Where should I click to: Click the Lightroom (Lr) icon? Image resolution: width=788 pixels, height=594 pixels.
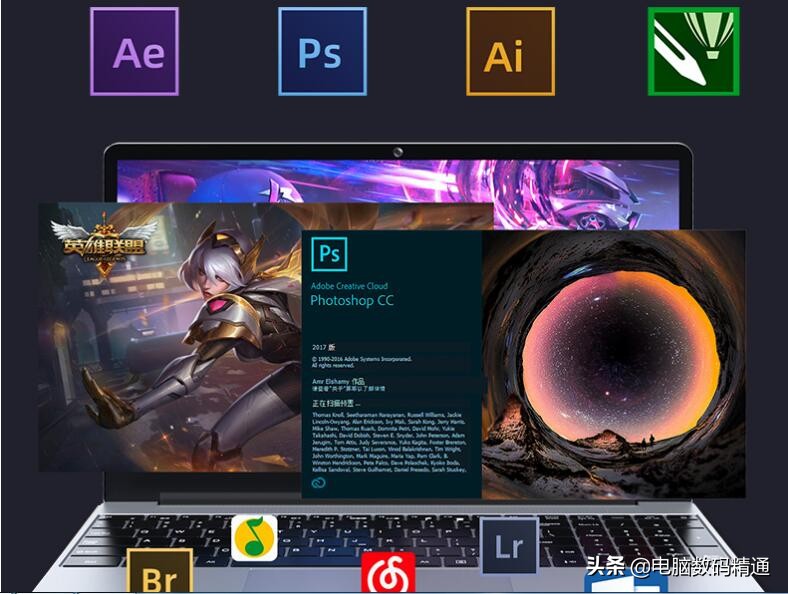coord(509,546)
